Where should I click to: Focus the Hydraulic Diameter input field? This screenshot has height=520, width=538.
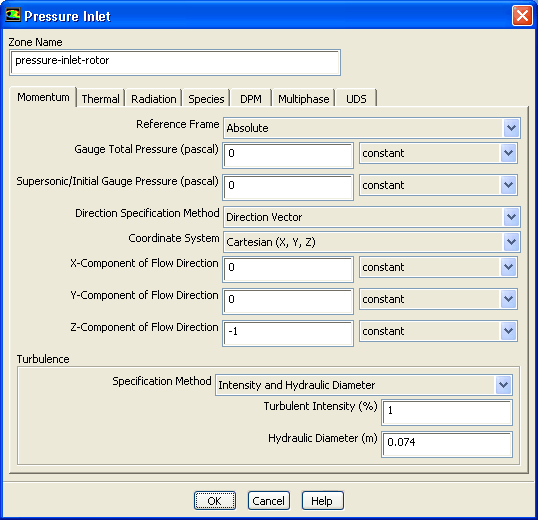point(447,444)
